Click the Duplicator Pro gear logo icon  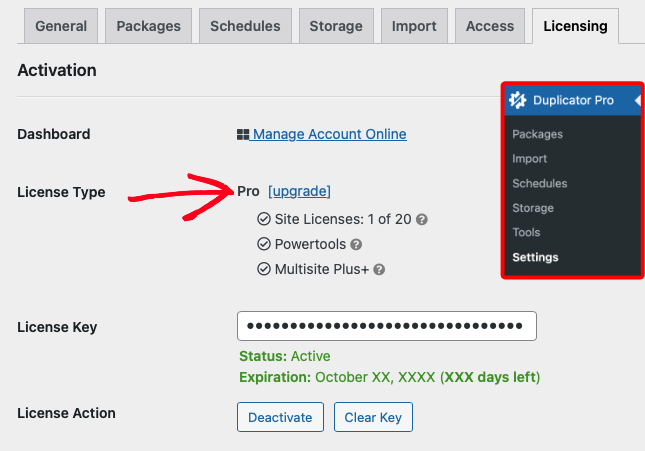(517, 100)
